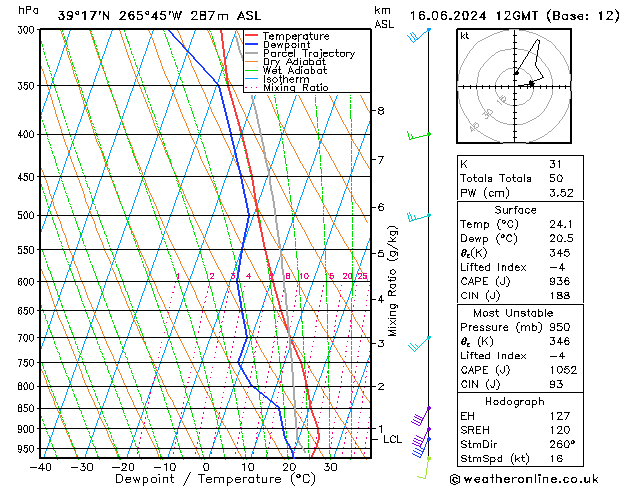Click the Pressure (mb) value '950'

(x=560, y=327)
